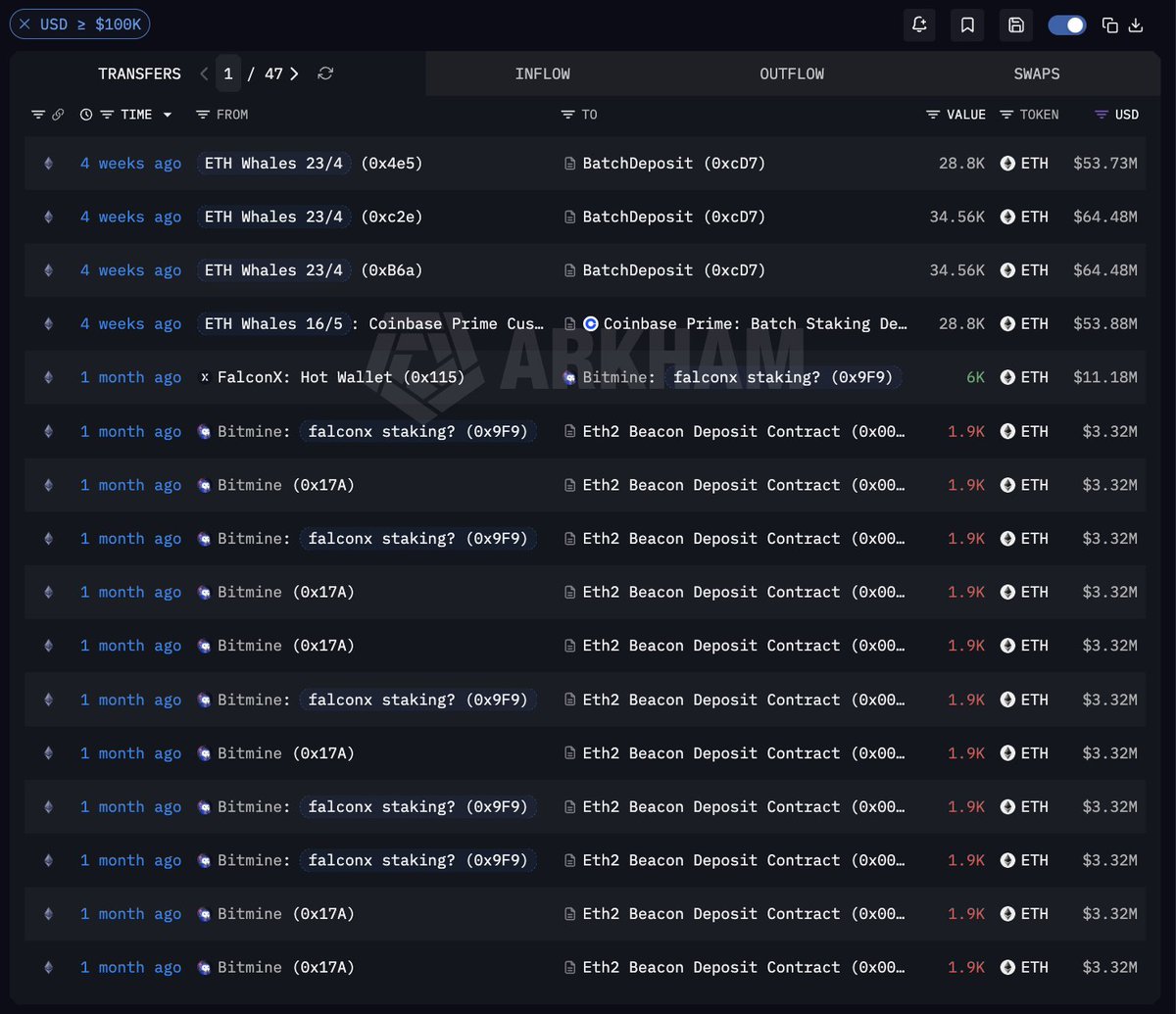Click the green 6K value
1176x1014 pixels.
[x=975, y=377]
